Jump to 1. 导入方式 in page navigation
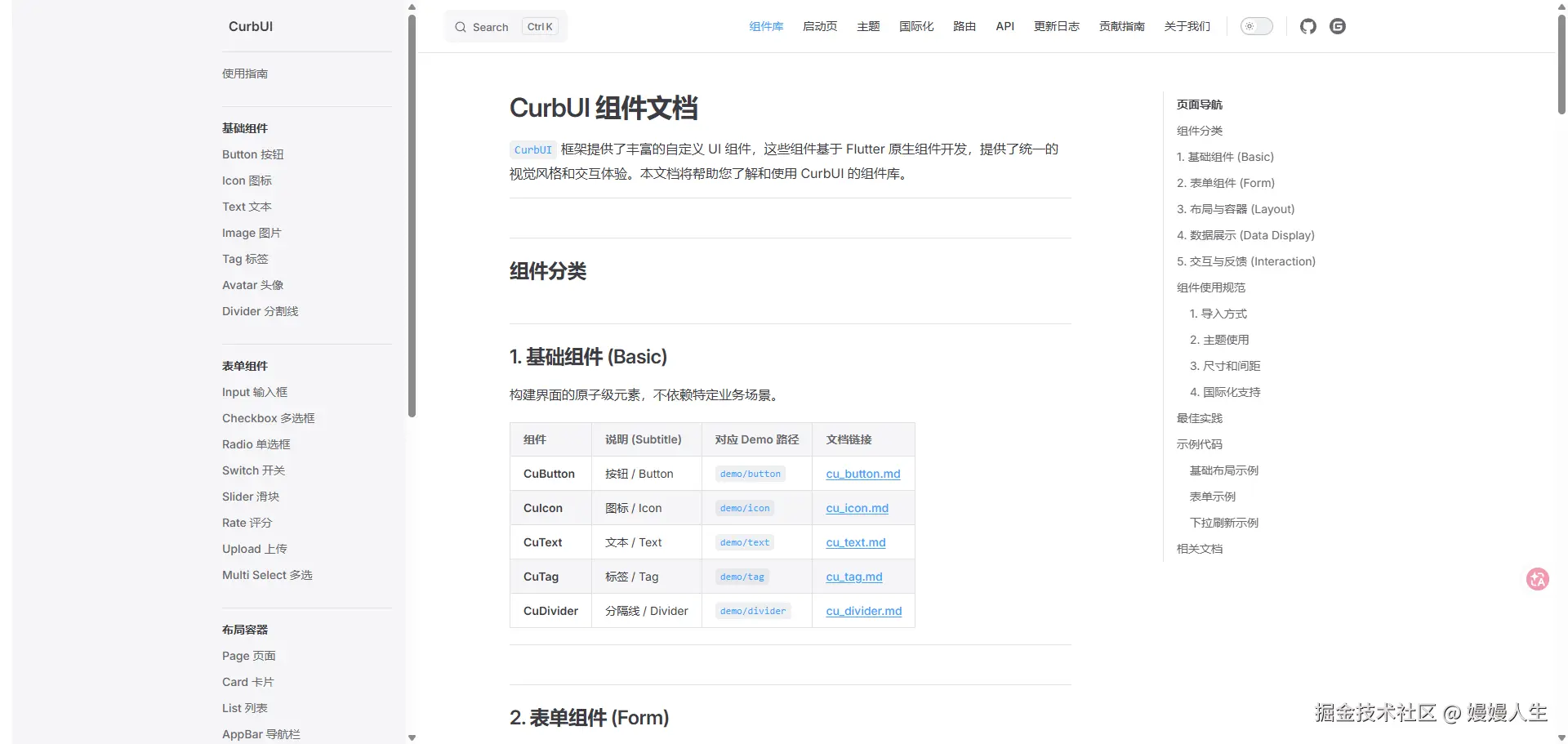The width and height of the screenshot is (1568, 744). [x=1218, y=314]
